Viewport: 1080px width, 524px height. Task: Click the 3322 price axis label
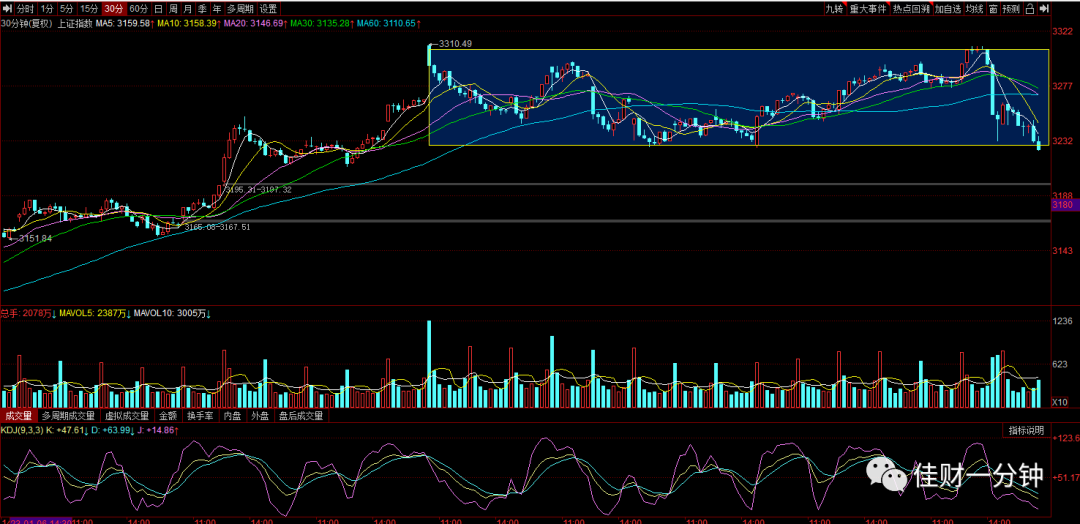[x=1062, y=32]
